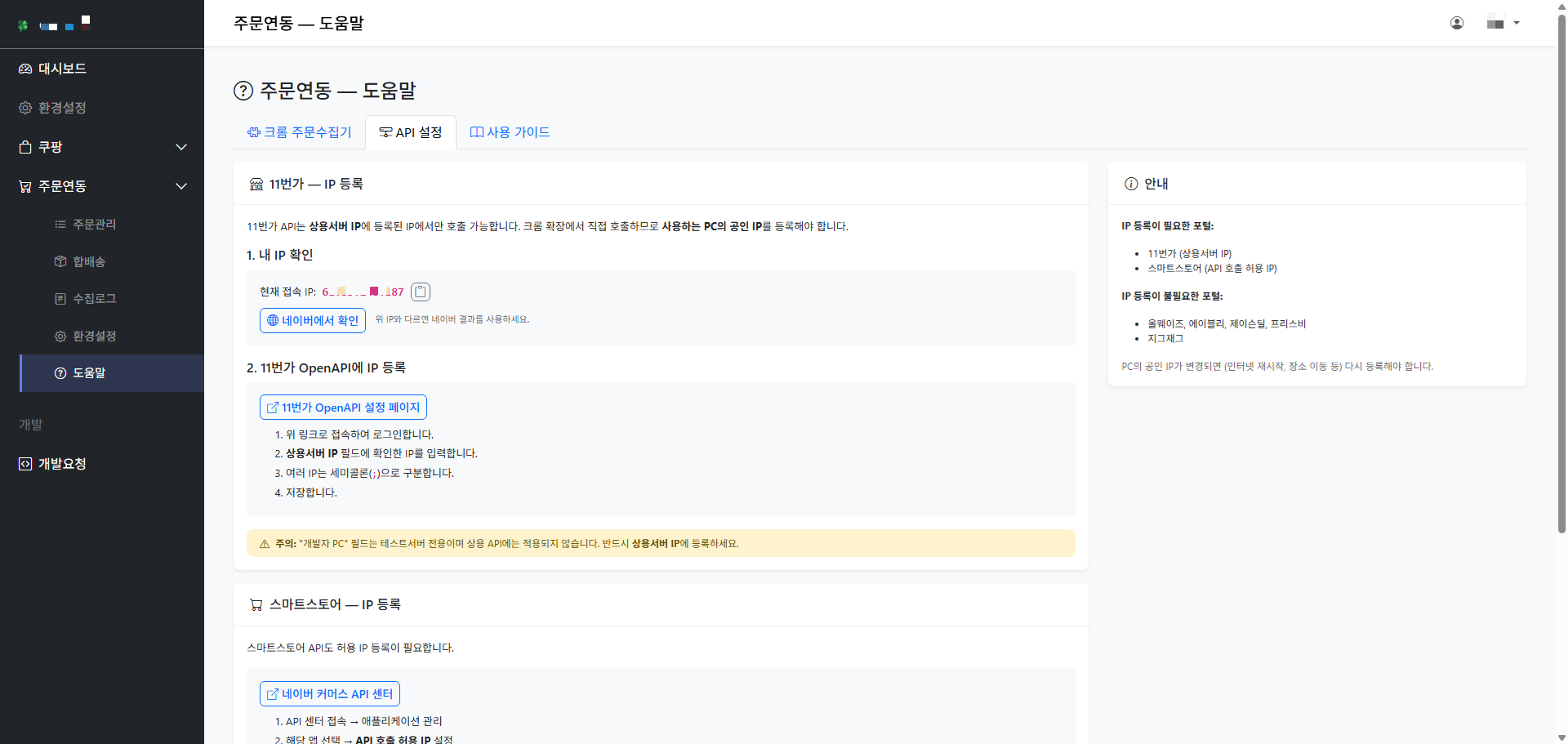Click the warning triangle icon in 주의 banner
The height and width of the screenshot is (744, 1568).
click(x=265, y=544)
